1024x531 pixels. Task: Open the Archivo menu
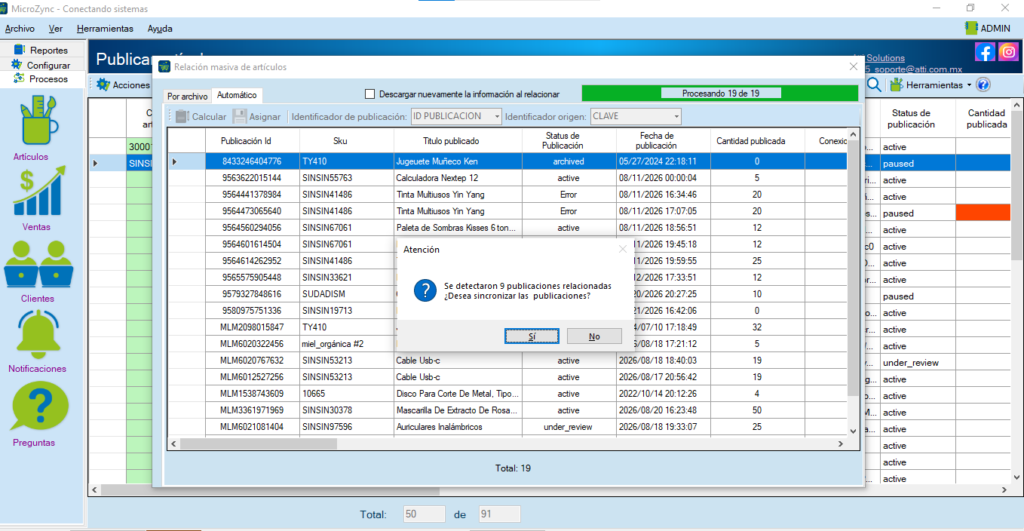click(20, 29)
